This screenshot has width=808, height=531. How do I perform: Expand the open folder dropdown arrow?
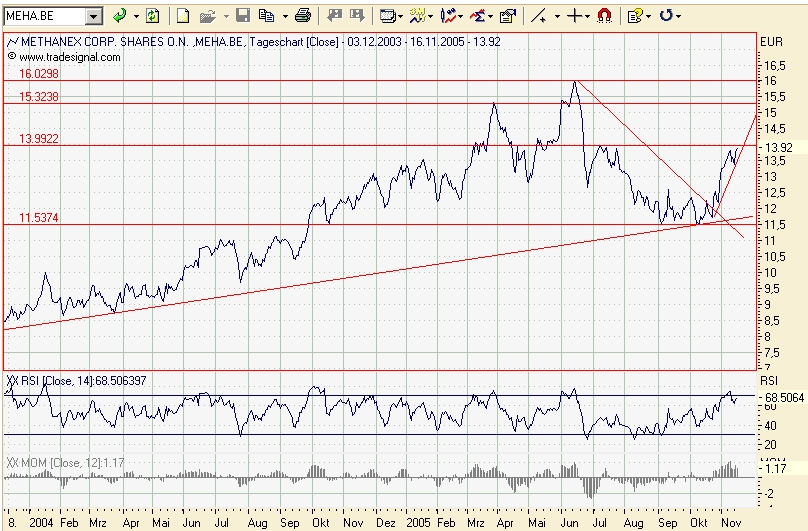[x=226, y=16]
